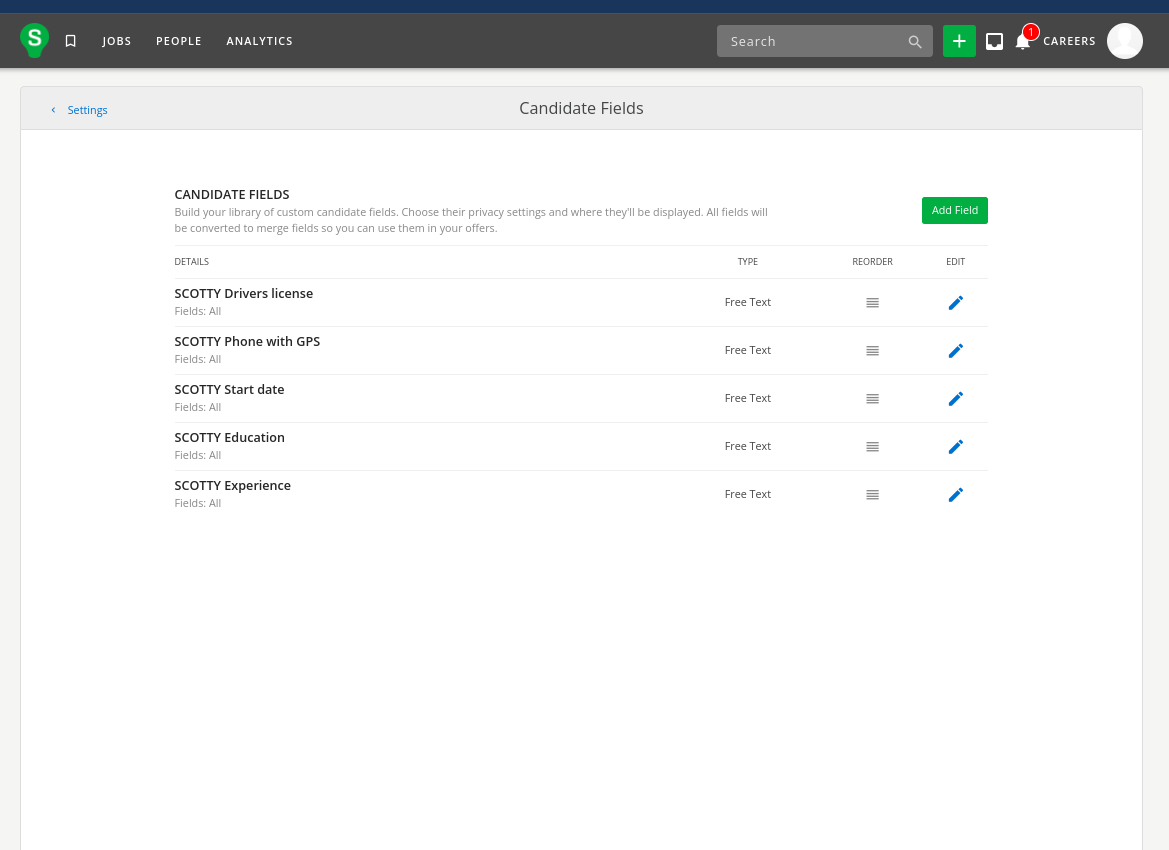The height and width of the screenshot is (850, 1169).
Task: Click reorder handle for SCOTTY Education
Action: 872,446
